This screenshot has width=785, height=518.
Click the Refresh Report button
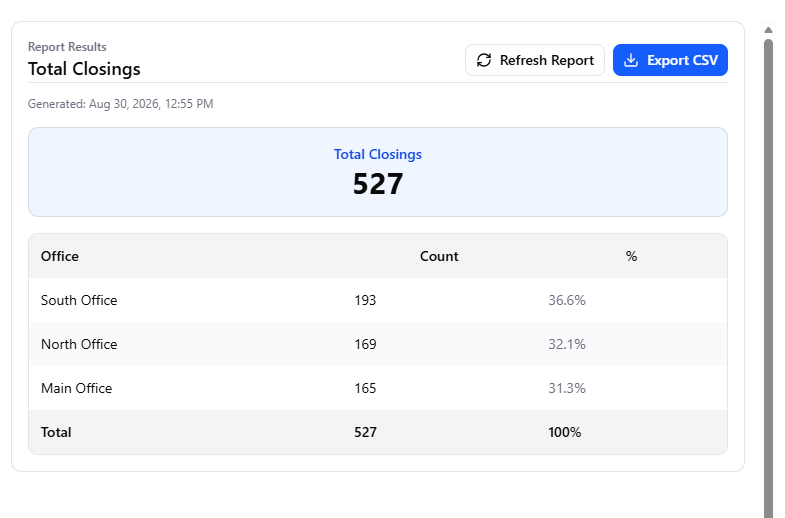tap(535, 60)
